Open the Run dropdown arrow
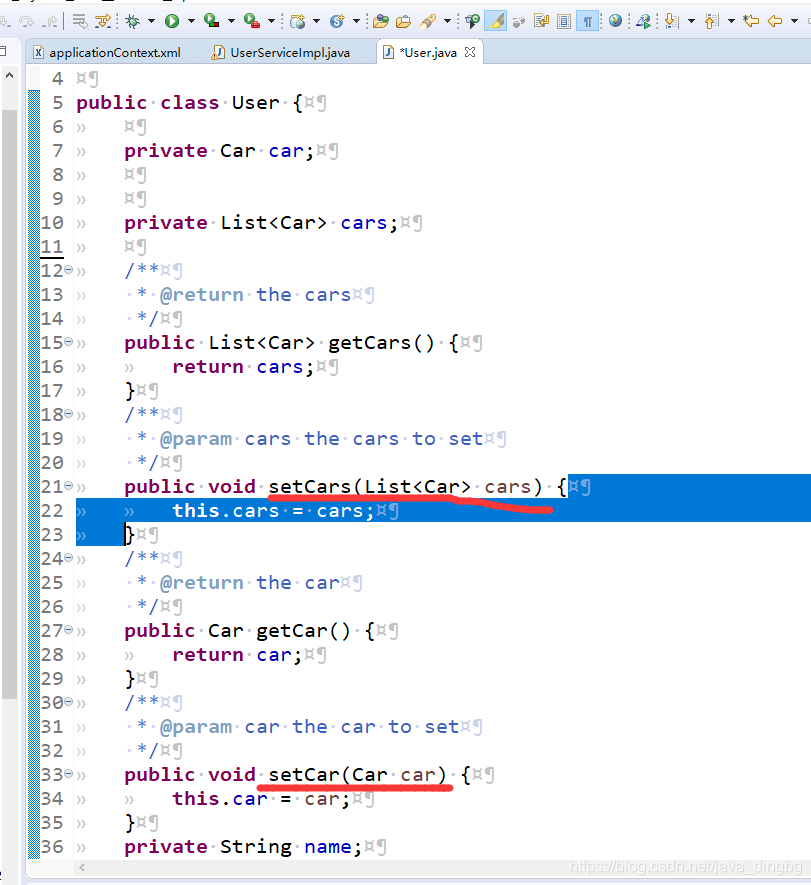The image size is (811, 885). 191,21
